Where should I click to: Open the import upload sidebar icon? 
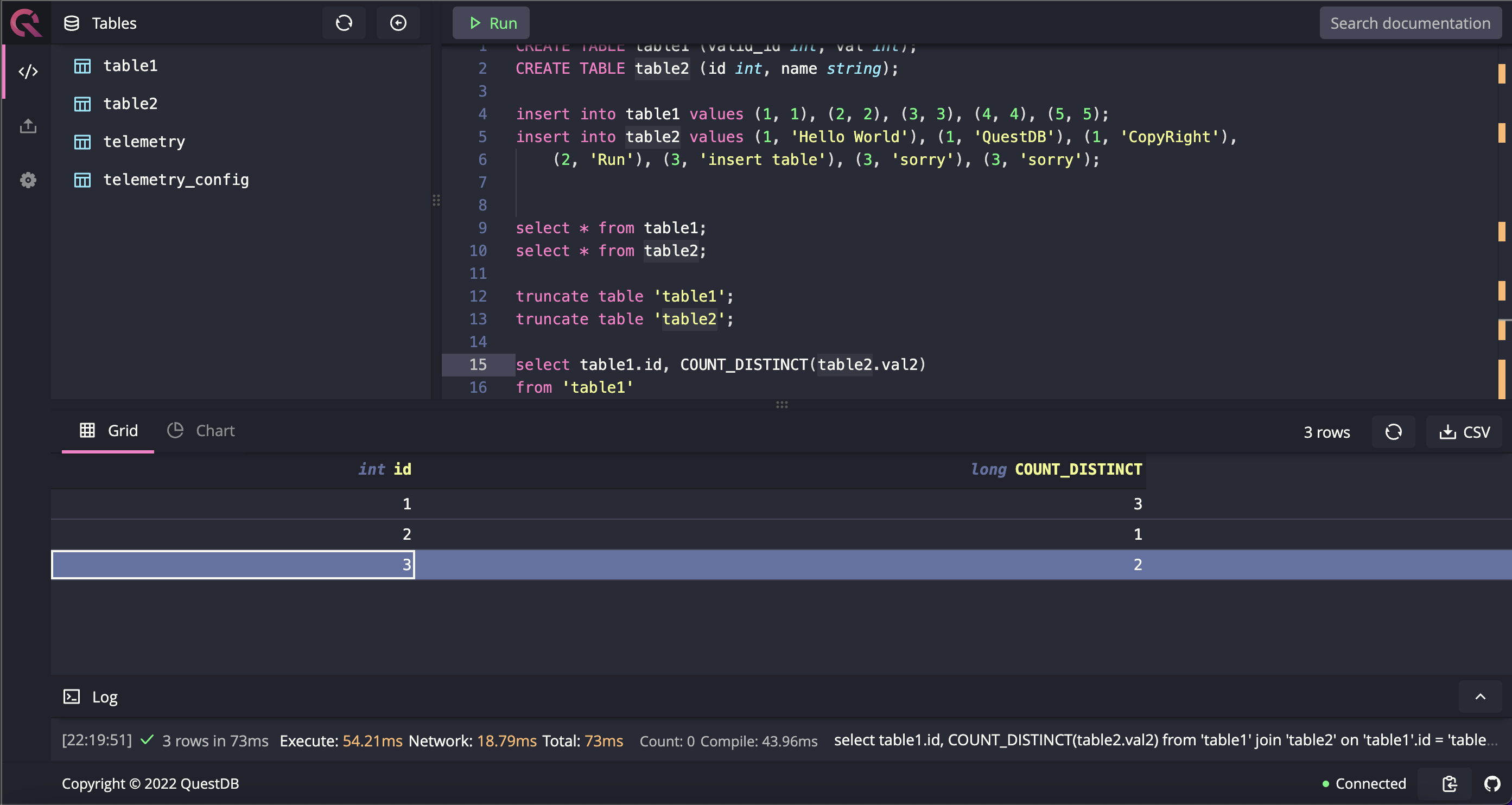pyautogui.click(x=28, y=125)
